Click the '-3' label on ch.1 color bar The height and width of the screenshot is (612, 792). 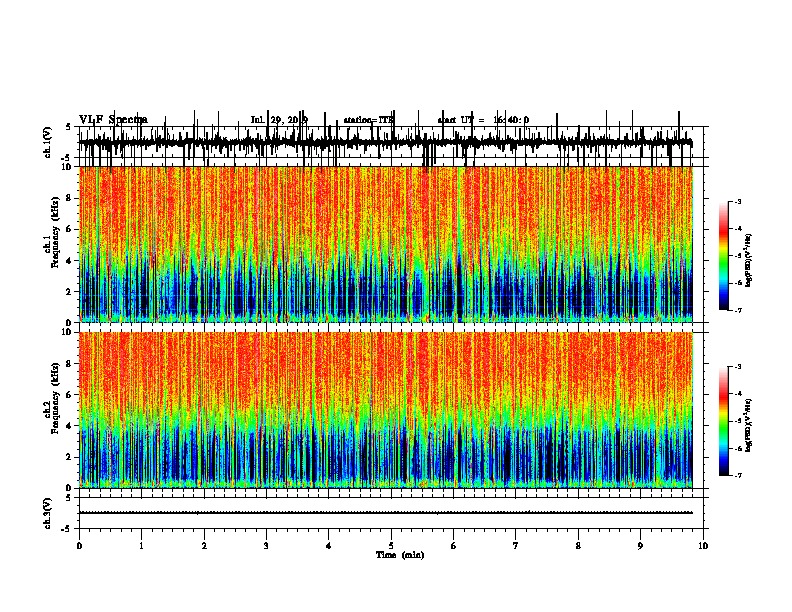[x=738, y=201]
